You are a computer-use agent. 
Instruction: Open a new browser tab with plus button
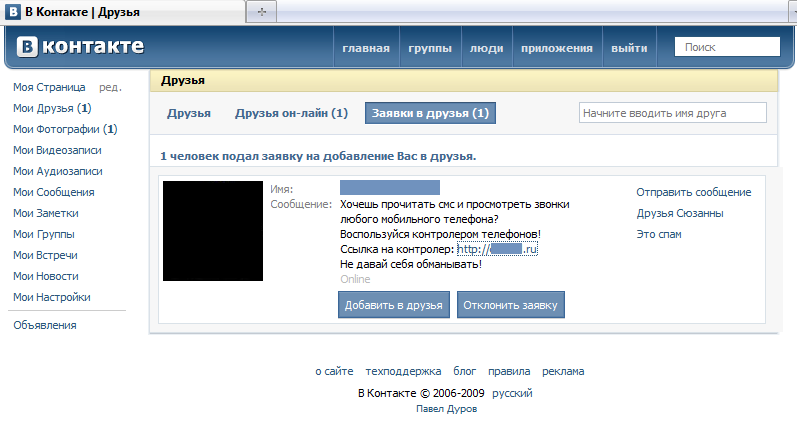point(261,12)
